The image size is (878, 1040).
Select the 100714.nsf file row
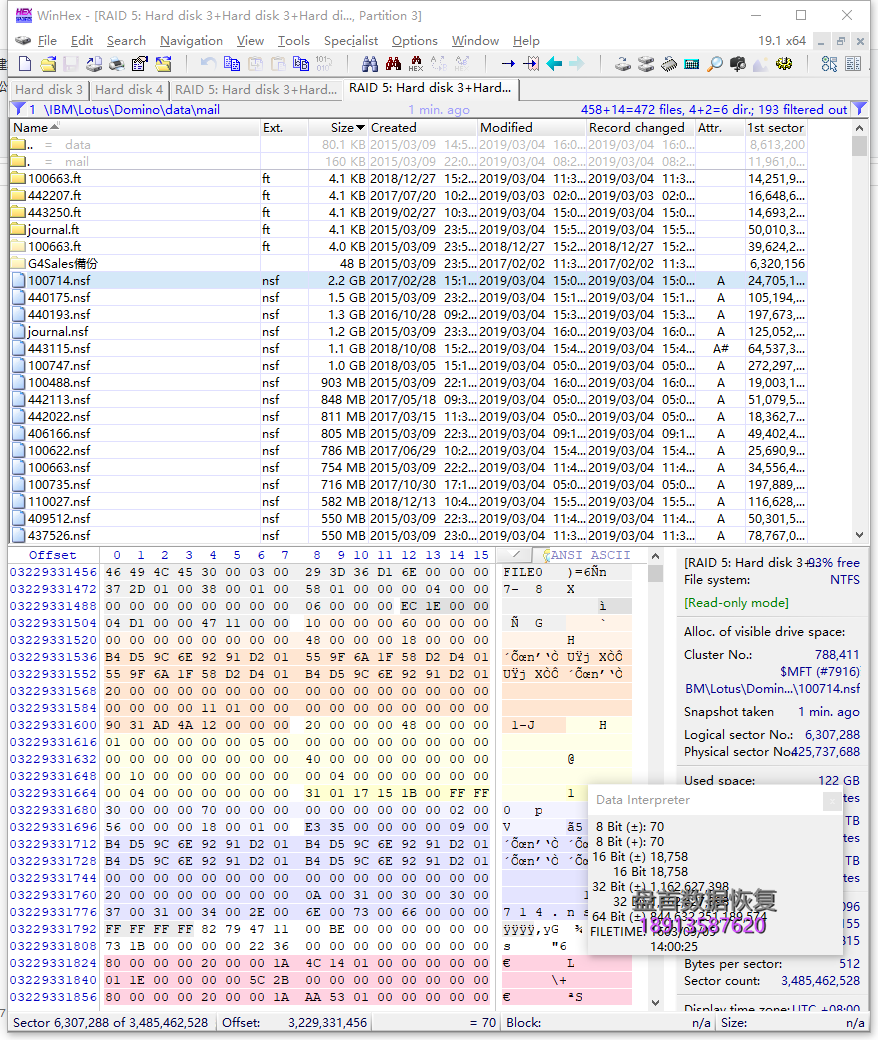click(x=408, y=281)
